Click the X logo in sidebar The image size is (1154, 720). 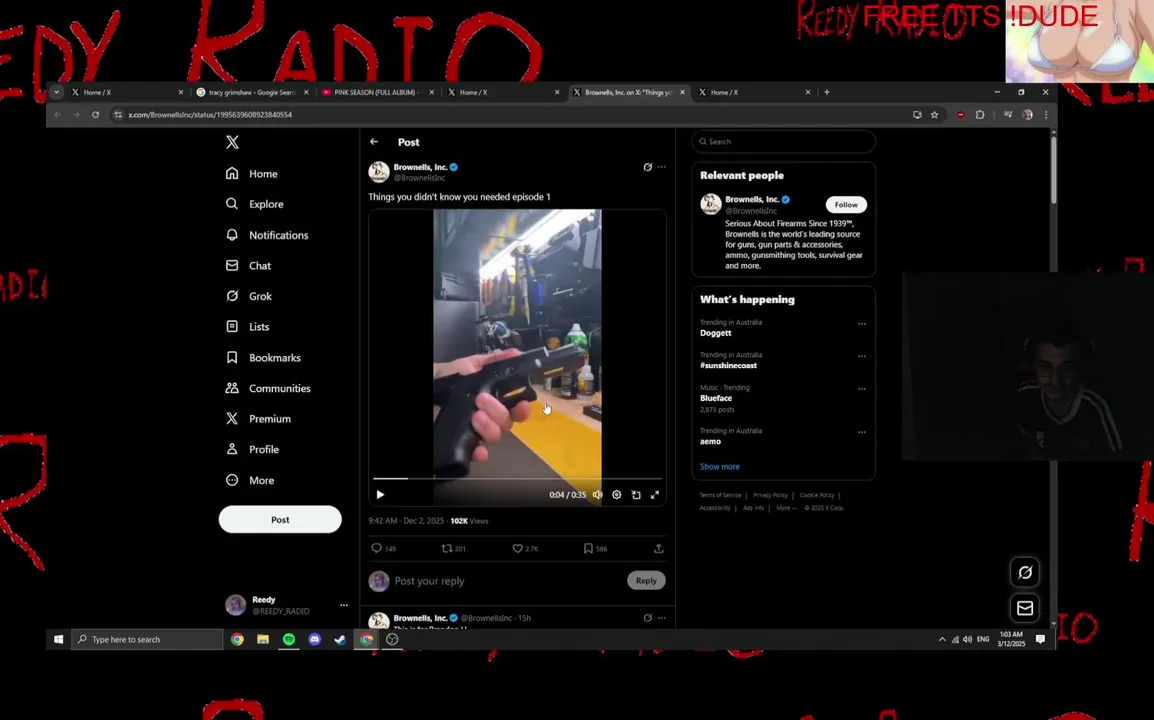click(233, 142)
